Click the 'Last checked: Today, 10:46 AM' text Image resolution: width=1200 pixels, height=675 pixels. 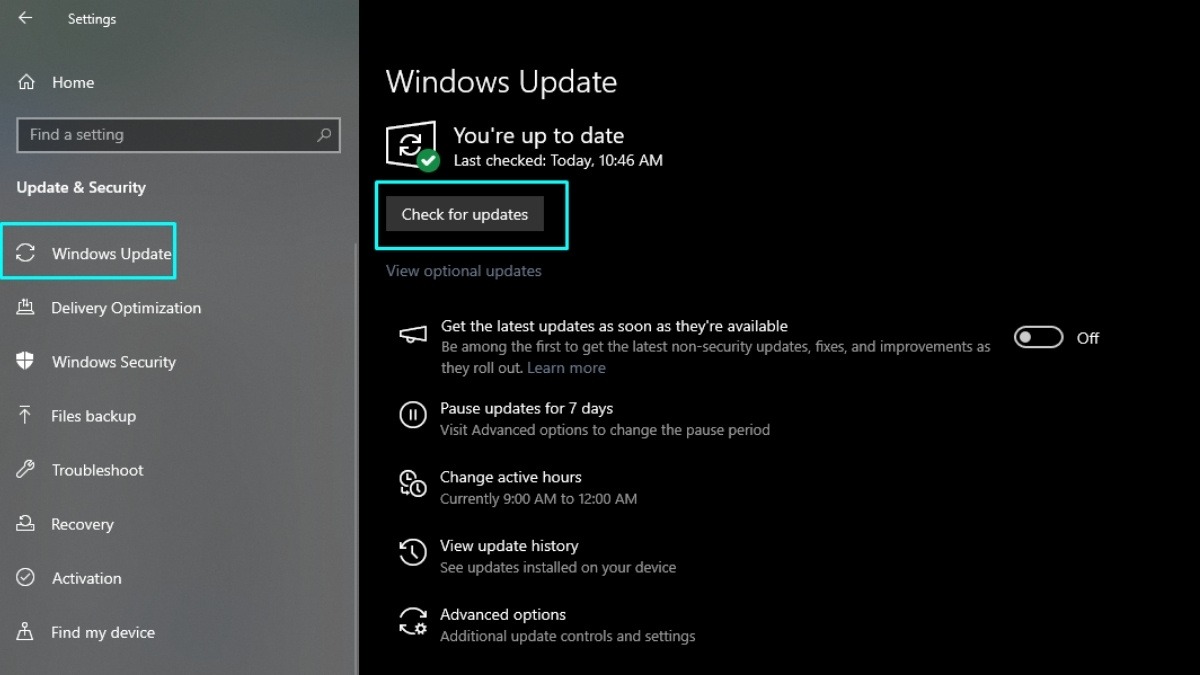(558, 160)
